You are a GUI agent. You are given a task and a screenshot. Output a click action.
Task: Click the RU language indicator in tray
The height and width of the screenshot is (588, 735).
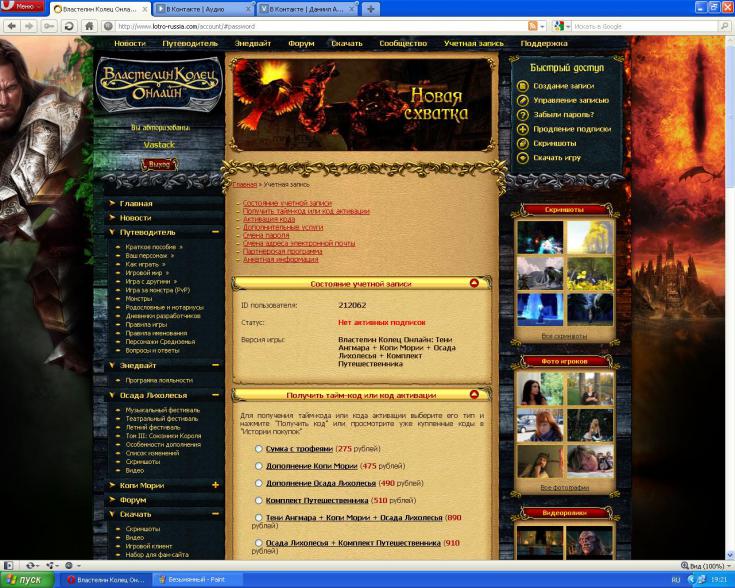pos(675,580)
